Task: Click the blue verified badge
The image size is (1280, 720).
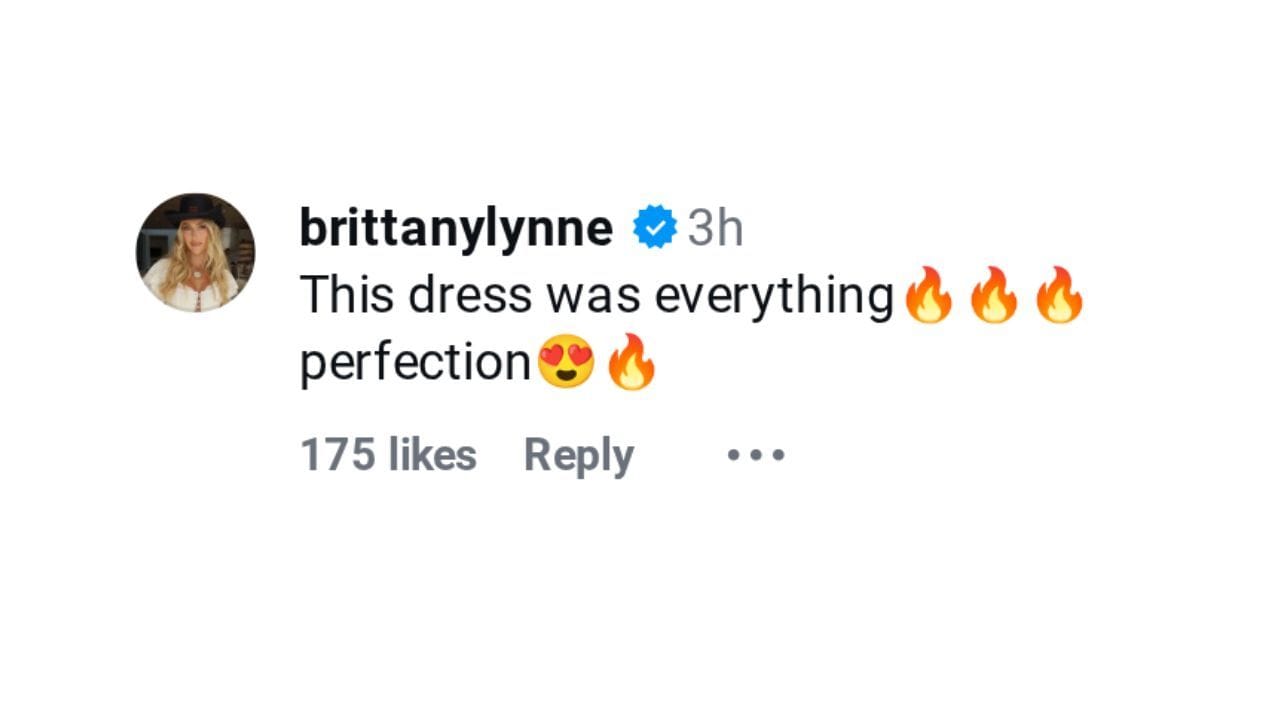Action: [x=654, y=229]
